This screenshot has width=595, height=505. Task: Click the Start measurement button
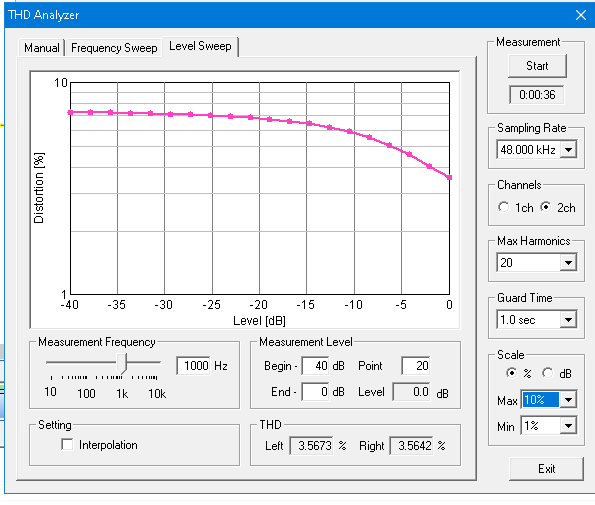[x=537, y=66]
